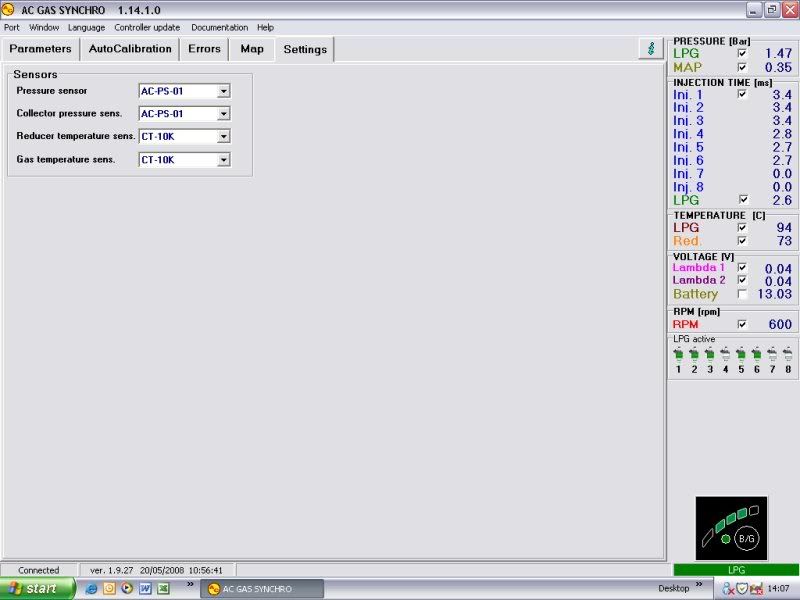Click the Battery voltage value 13.03
This screenshot has height=600, width=800.
pyautogui.click(x=774, y=294)
